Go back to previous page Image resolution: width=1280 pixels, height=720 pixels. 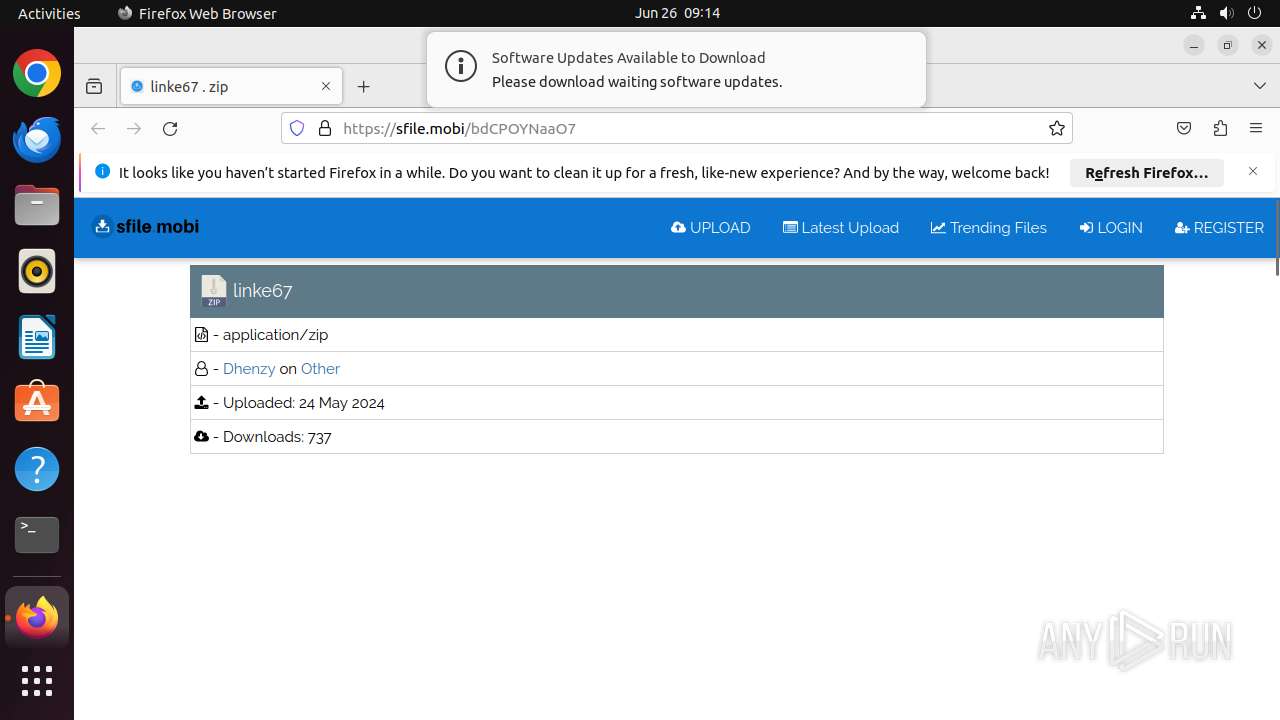[98, 128]
